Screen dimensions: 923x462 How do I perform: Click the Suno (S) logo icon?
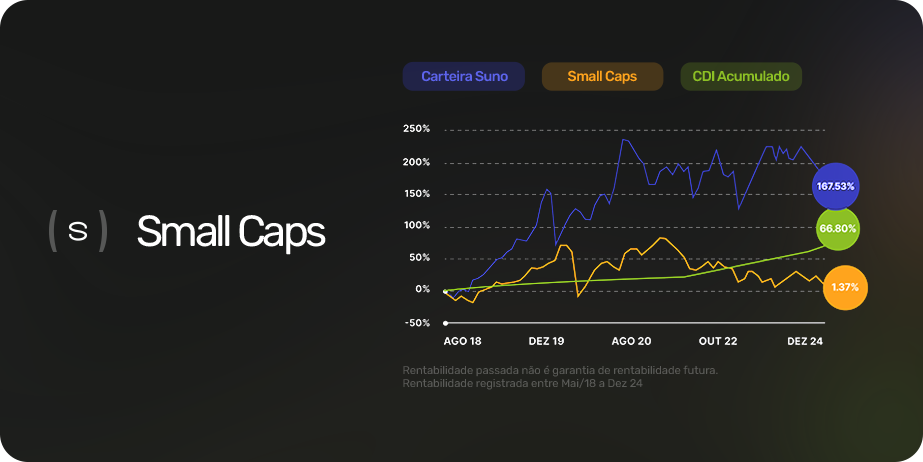pyautogui.click(x=78, y=231)
